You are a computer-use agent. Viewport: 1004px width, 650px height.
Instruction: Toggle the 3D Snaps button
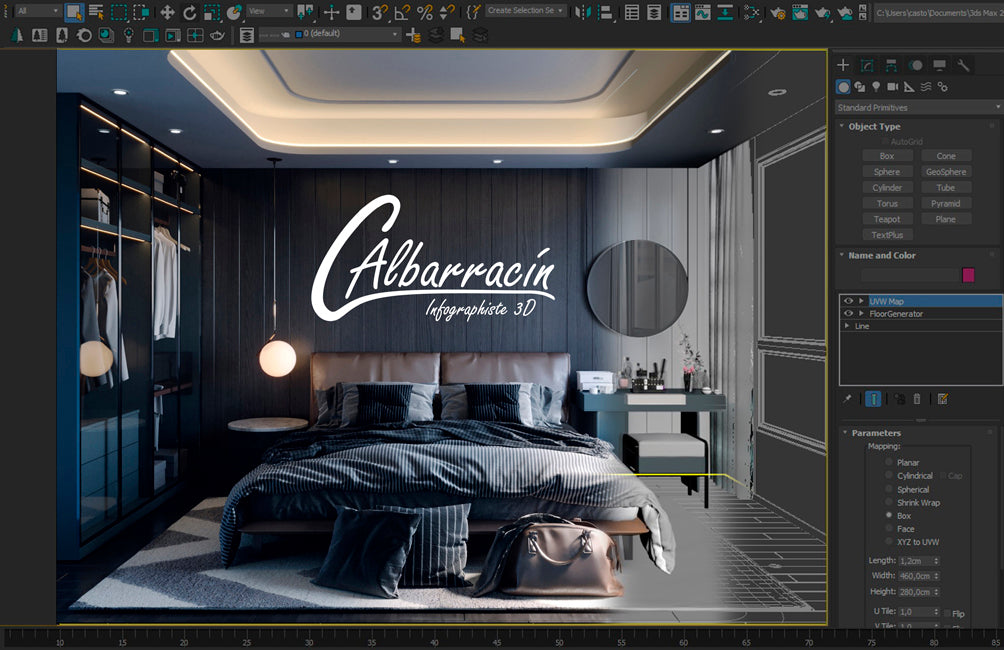pyautogui.click(x=380, y=12)
